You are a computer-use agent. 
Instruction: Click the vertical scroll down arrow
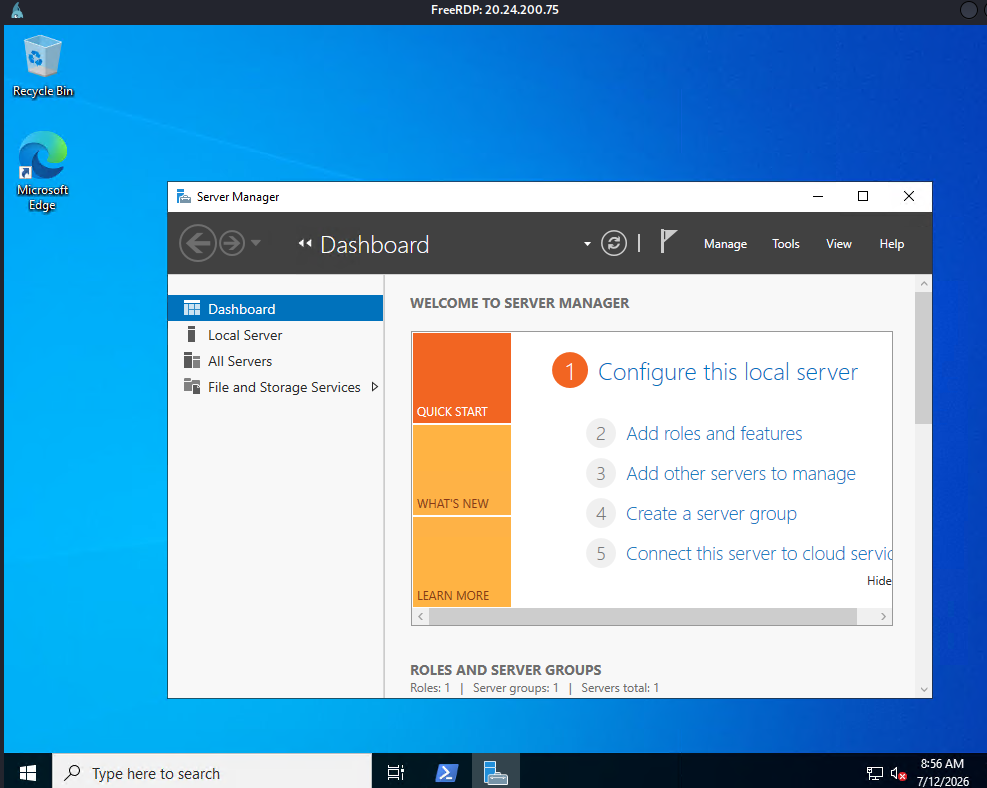[923, 689]
